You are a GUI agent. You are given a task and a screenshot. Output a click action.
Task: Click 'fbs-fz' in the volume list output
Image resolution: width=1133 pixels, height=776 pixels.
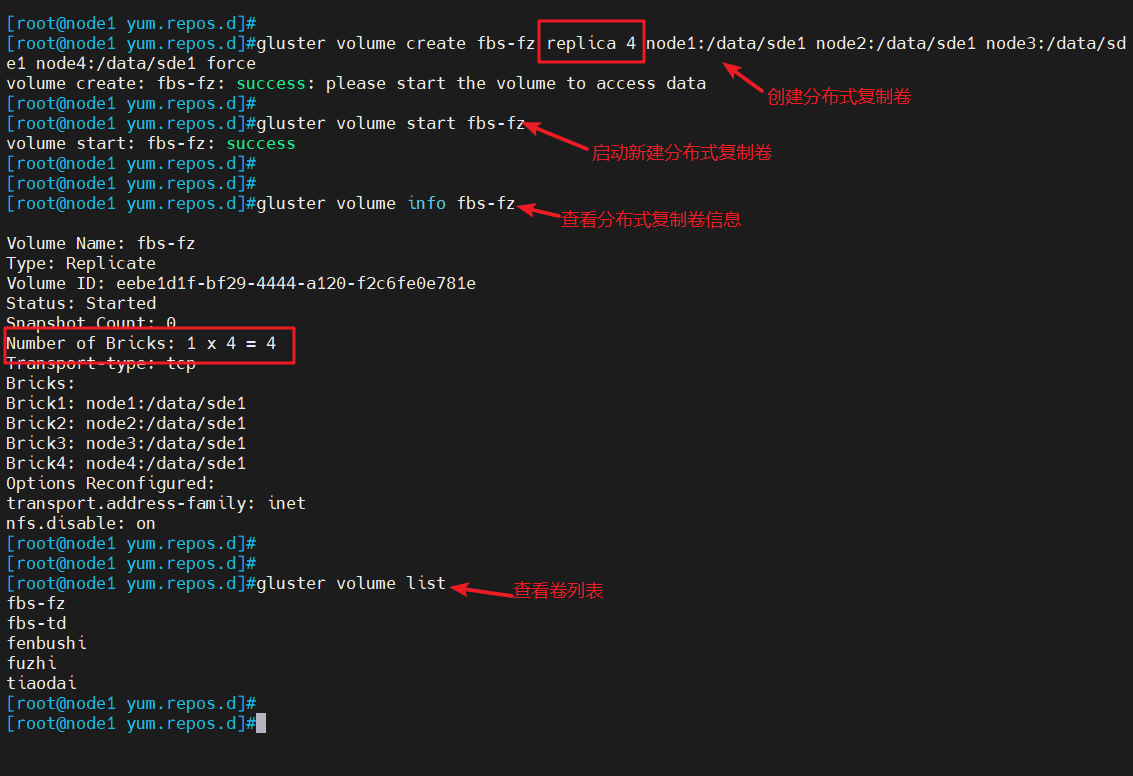(x=36, y=603)
